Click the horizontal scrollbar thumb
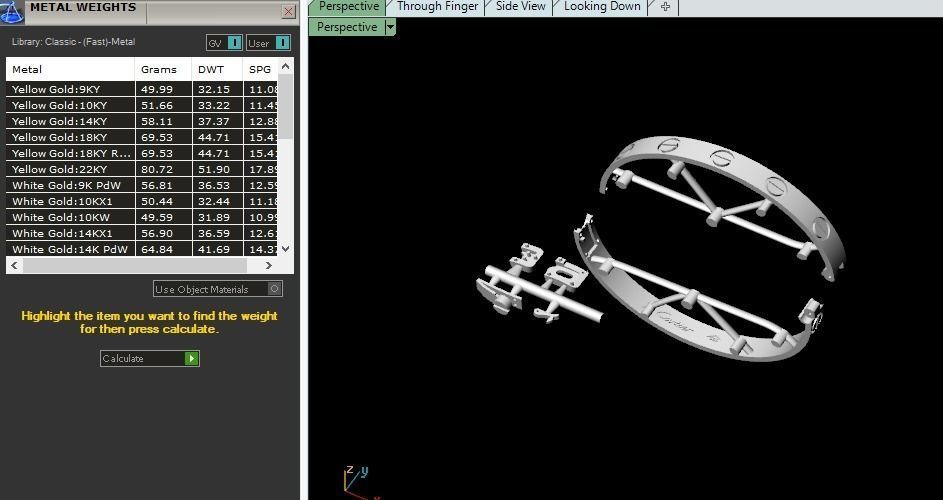943x500 pixels. click(135, 265)
